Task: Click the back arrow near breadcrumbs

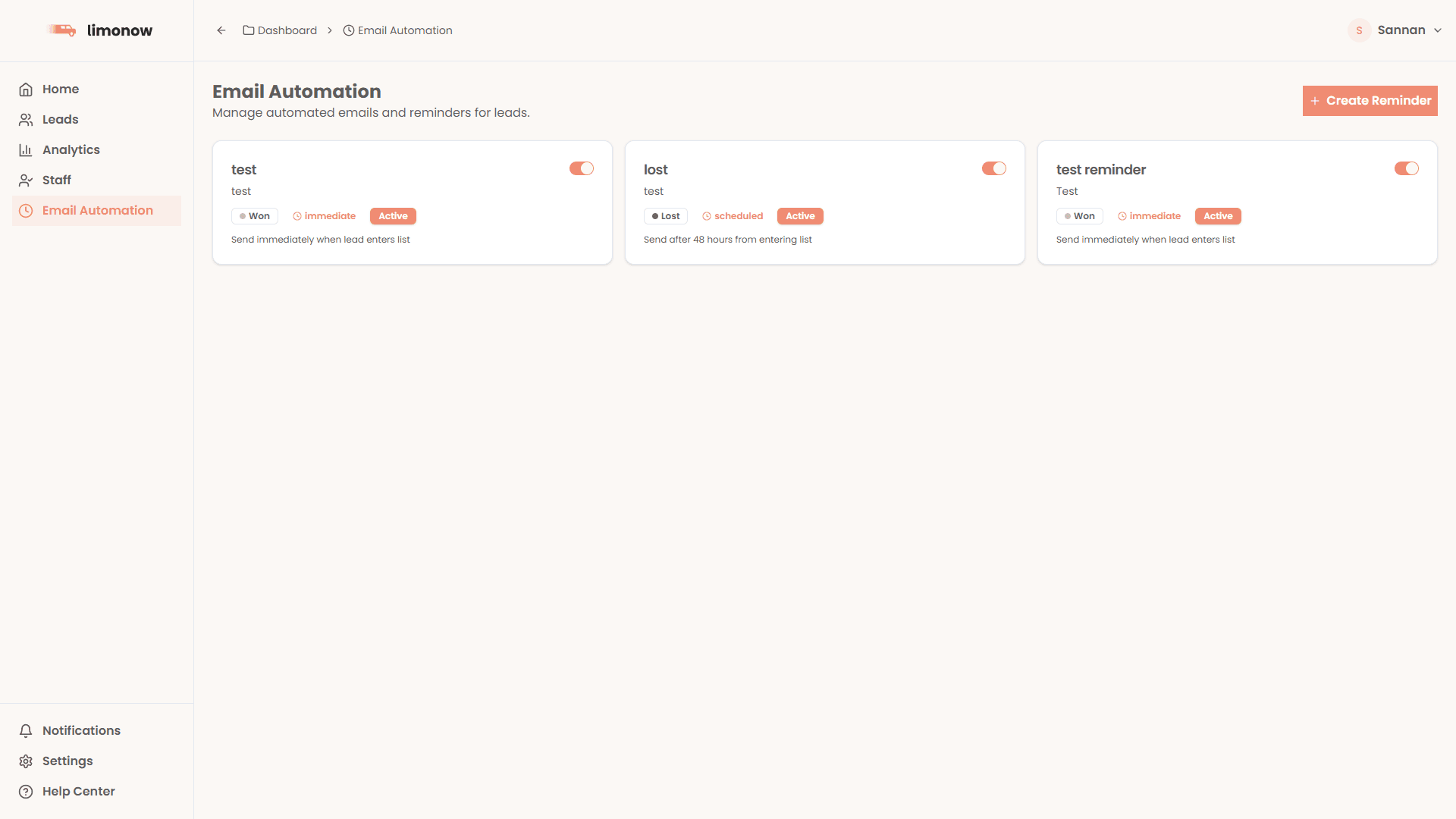Action: (x=221, y=30)
